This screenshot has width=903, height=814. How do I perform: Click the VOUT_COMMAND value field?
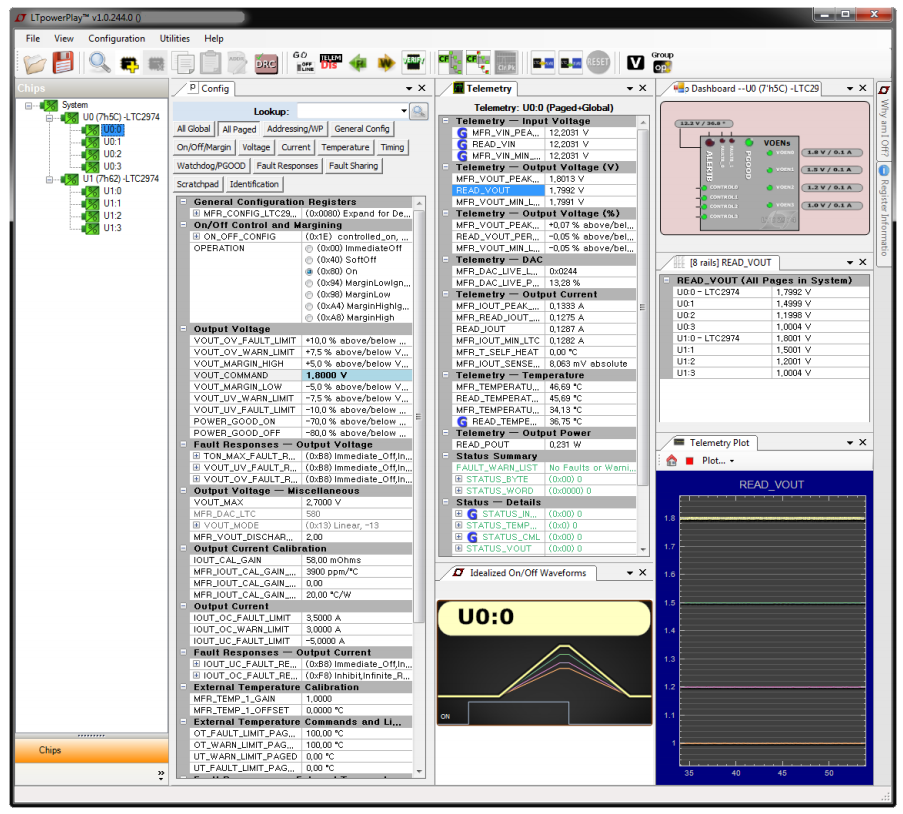click(x=355, y=375)
